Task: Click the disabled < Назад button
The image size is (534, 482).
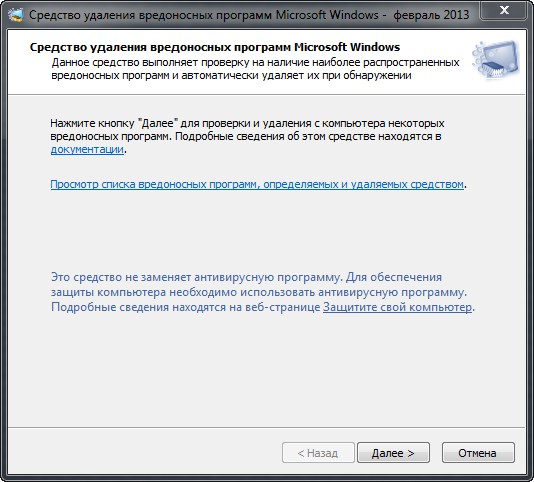Action: click(318, 453)
